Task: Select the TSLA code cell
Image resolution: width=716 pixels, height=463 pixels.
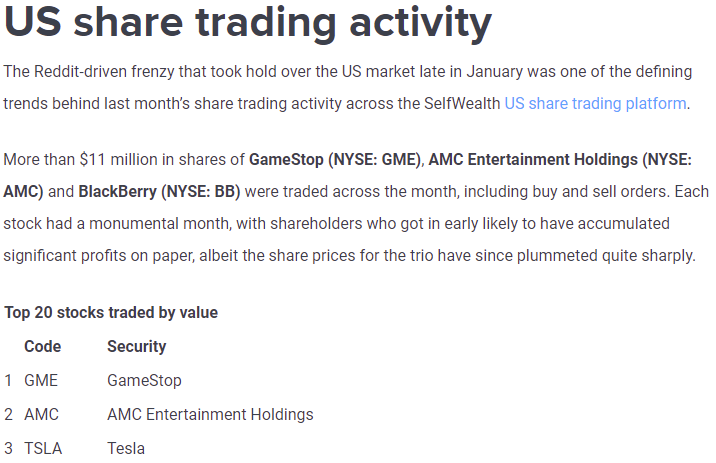Action: [x=43, y=448]
